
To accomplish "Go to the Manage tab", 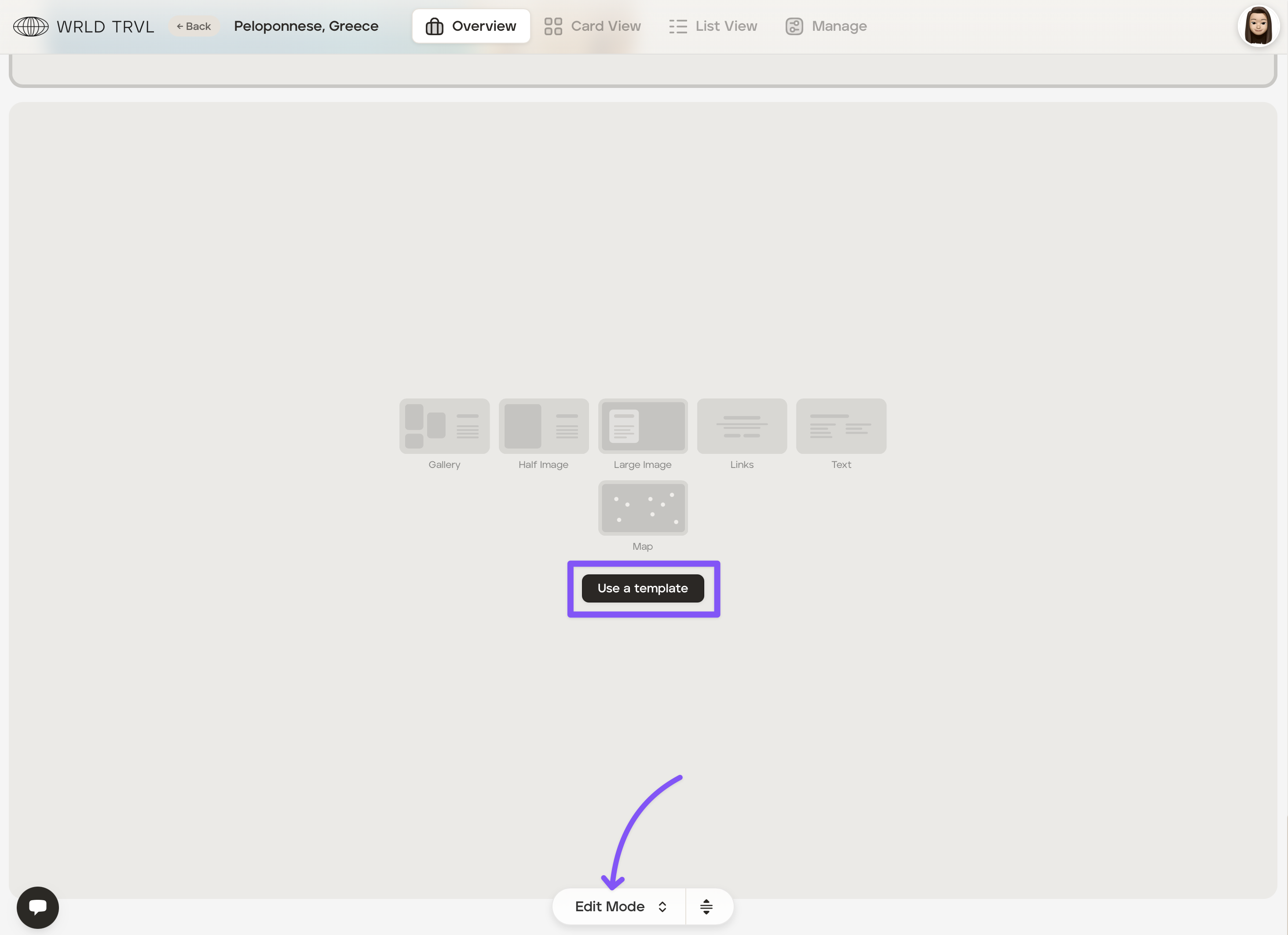I will click(826, 26).
